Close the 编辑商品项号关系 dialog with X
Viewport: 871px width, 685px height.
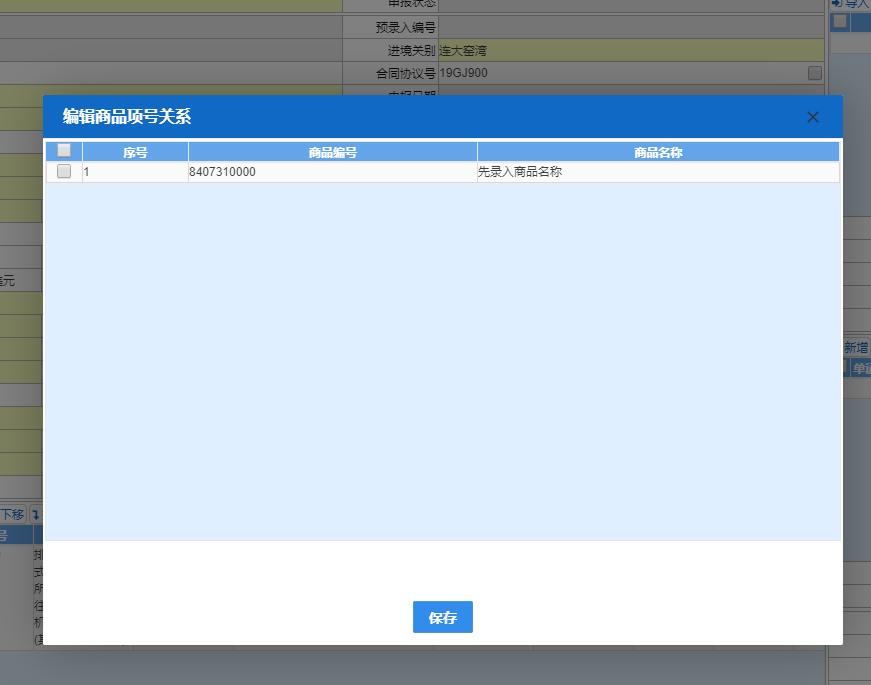pyautogui.click(x=812, y=116)
